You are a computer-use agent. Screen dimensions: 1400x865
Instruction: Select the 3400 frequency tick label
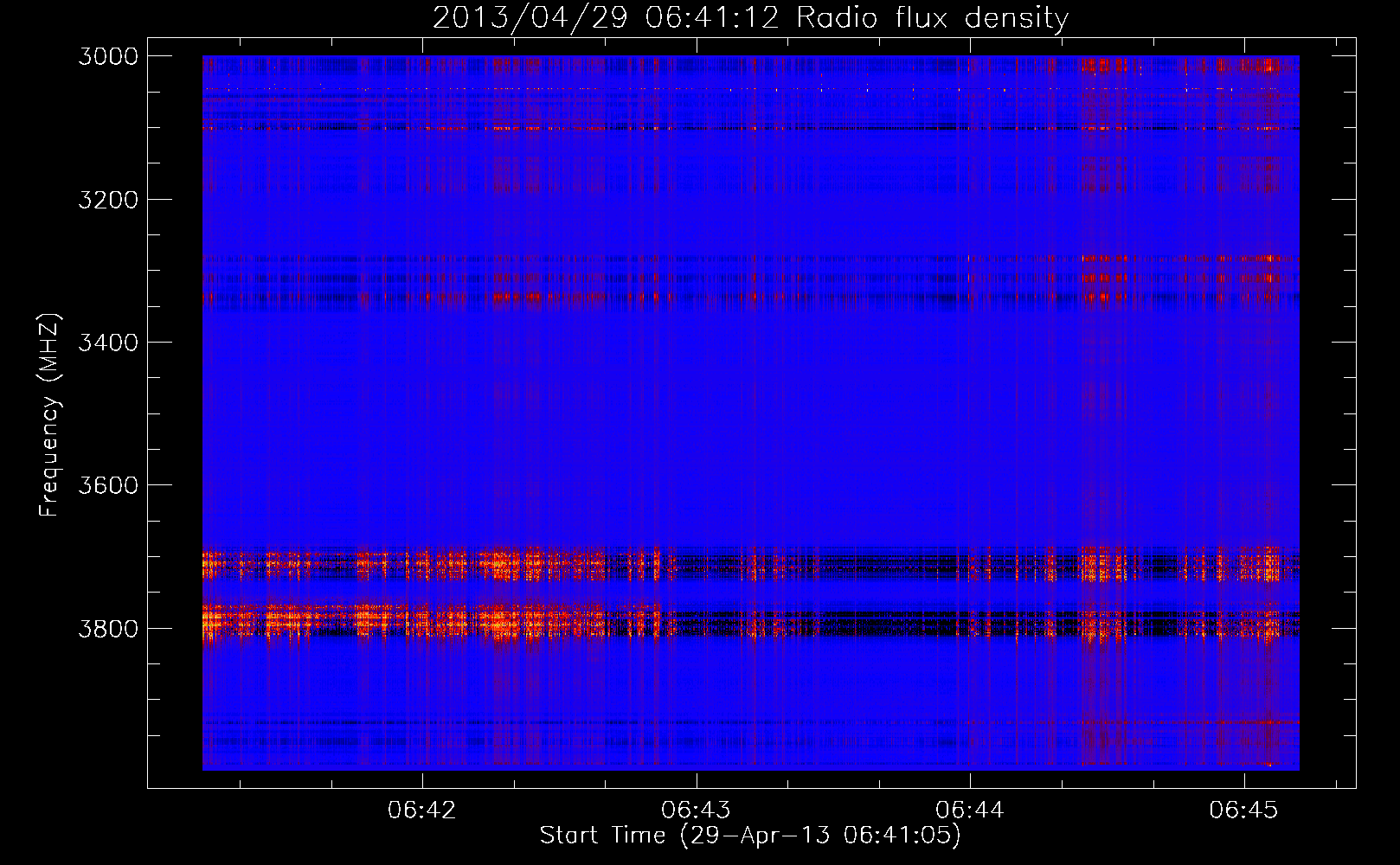tap(108, 343)
